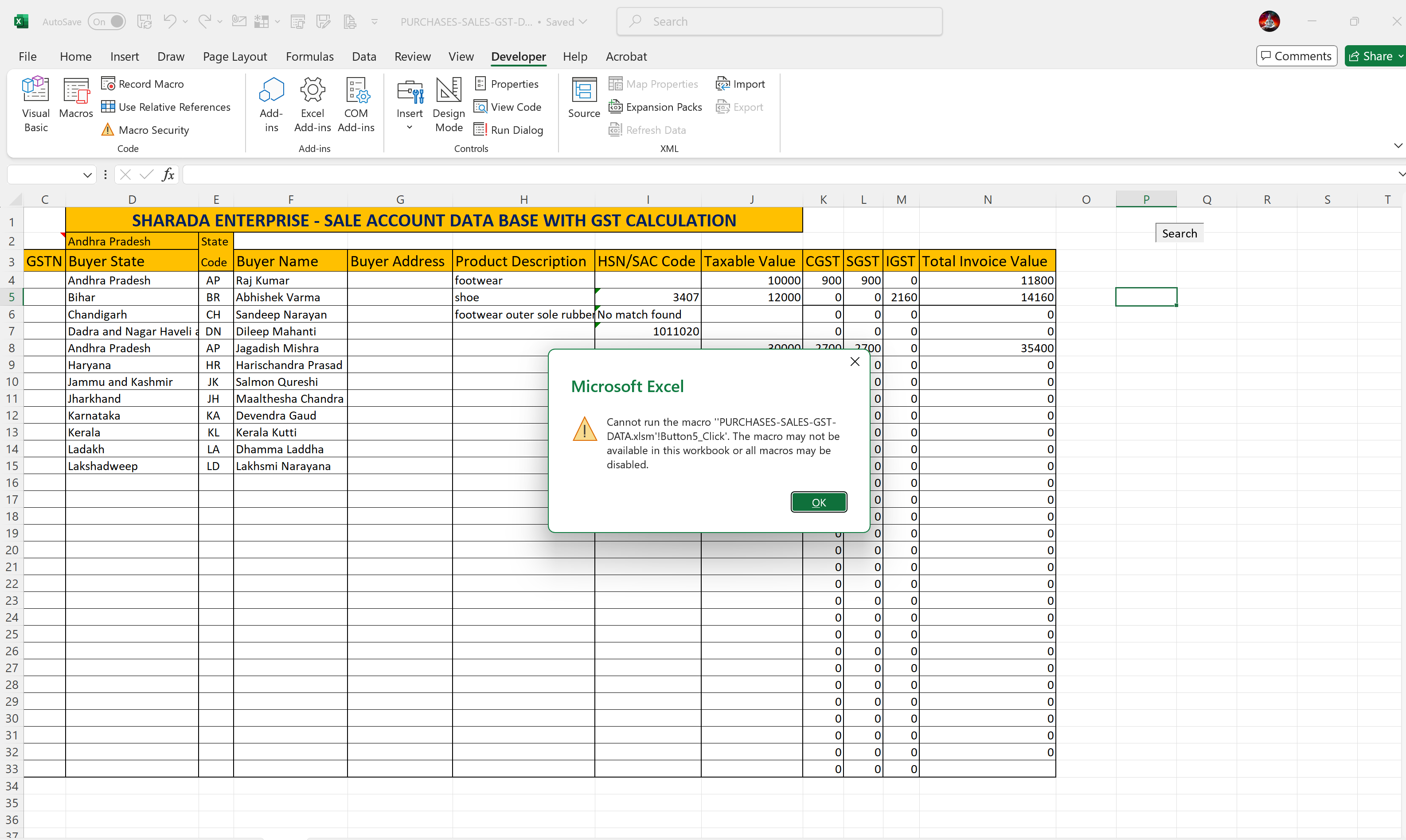
Task: Open the Visual Basic editor
Action: [x=35, y=105]
